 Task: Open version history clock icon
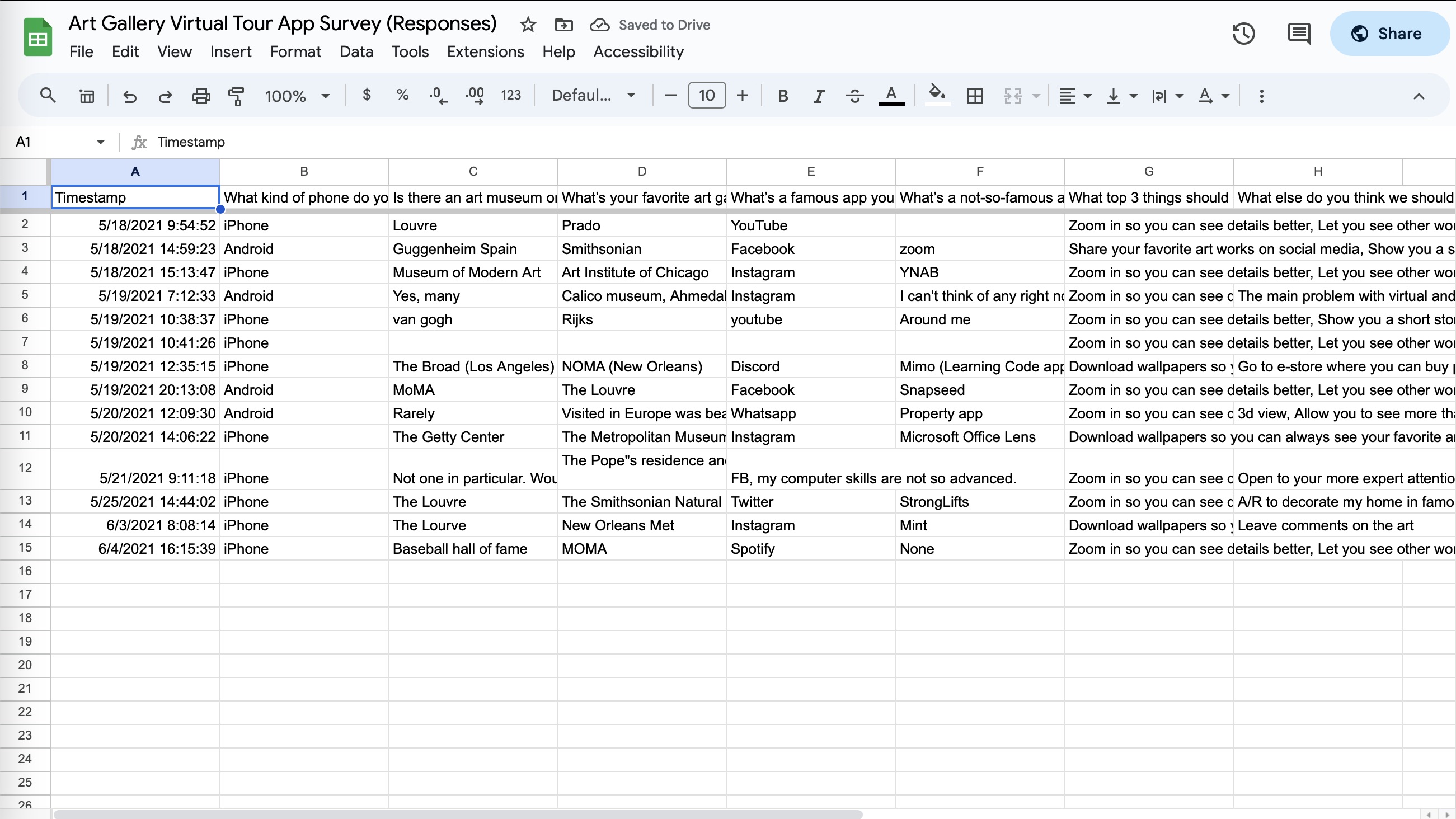click(x=1243, y=34)
